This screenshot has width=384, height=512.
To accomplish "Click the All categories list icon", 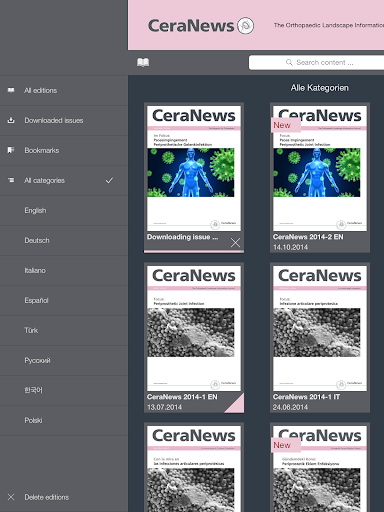I will click(x=11, y=180).
